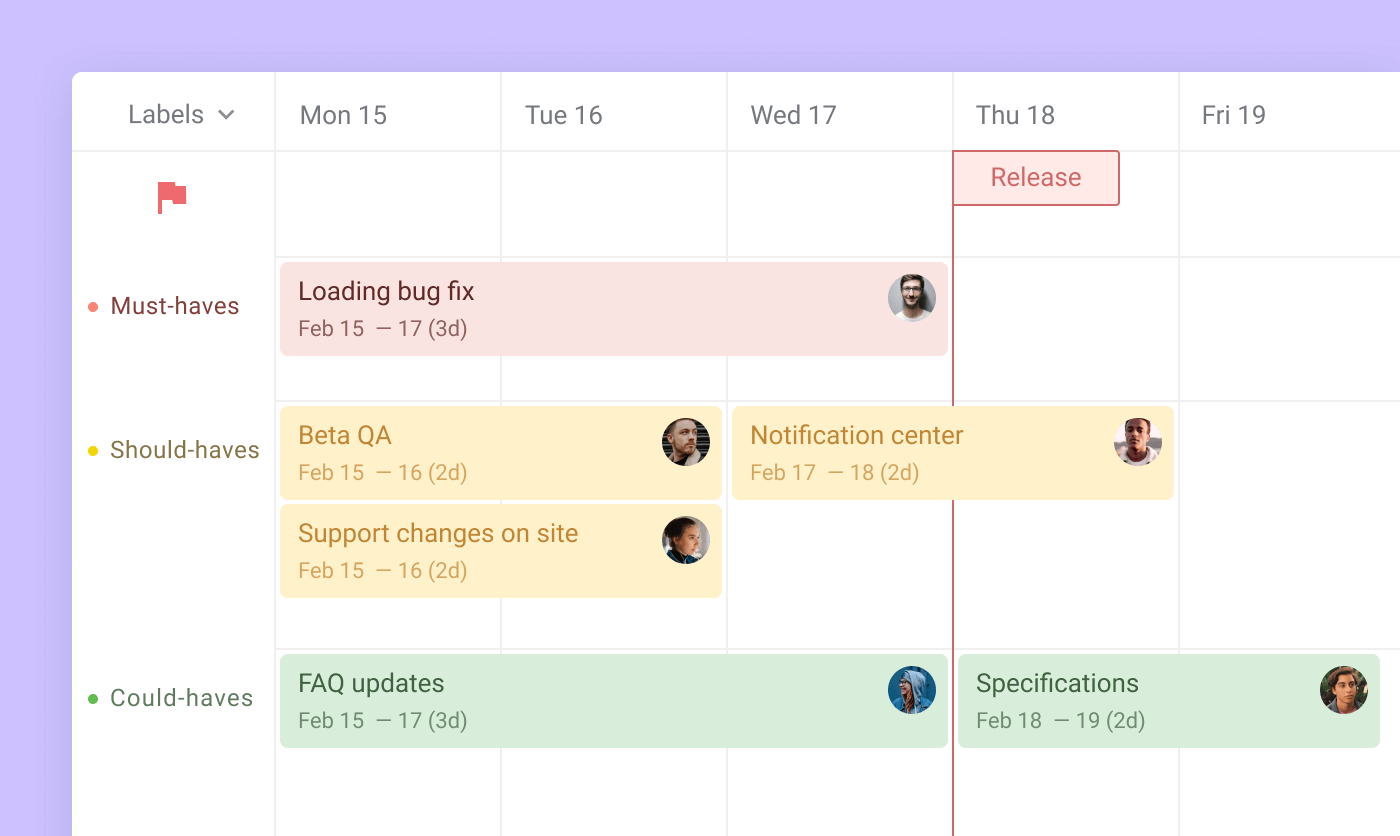
Task: Select the Must-haves label row
Action: click(175, 306)
